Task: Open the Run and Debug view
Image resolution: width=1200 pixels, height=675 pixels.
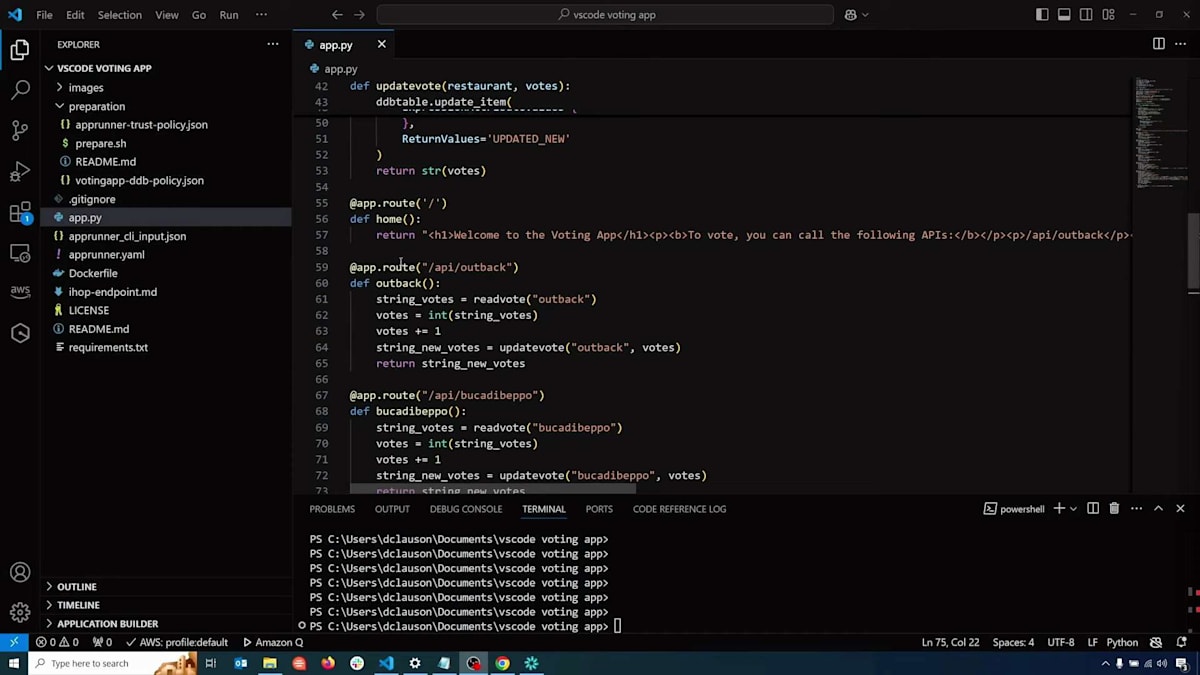Action: (20, 172)
